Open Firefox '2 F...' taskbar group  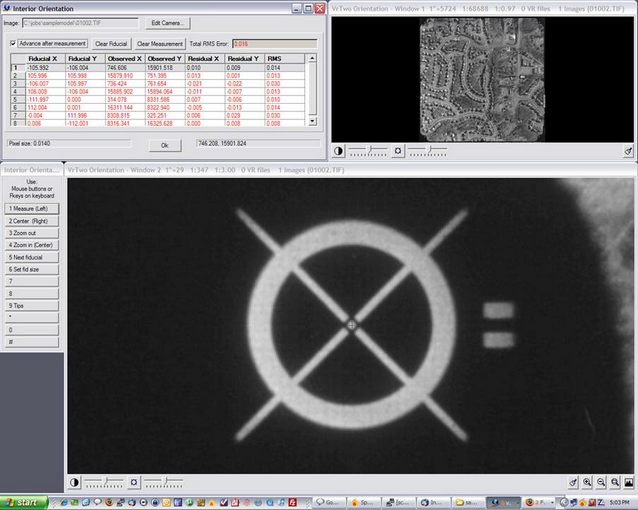pos(539,503)
